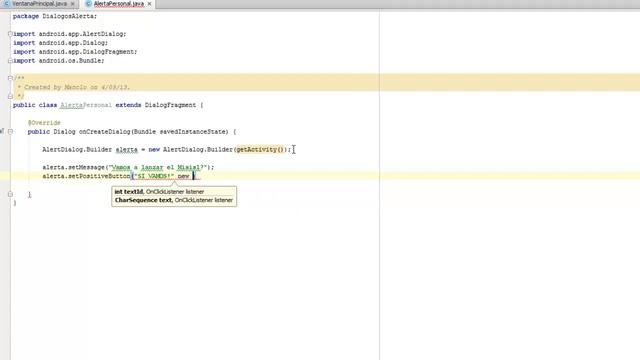Click the underlined 'alerta' variable declaration

[x=127, y=150]
